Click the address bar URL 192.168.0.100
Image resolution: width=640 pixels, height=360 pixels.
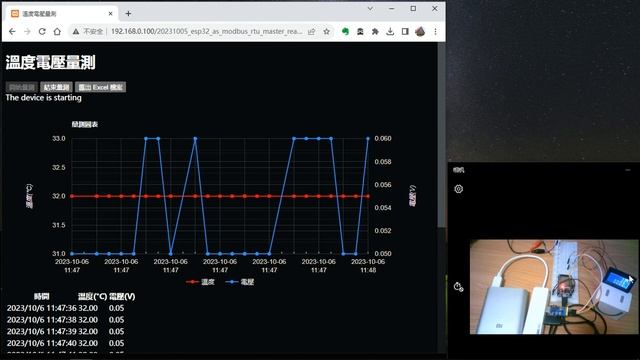[x=207, y=31]
